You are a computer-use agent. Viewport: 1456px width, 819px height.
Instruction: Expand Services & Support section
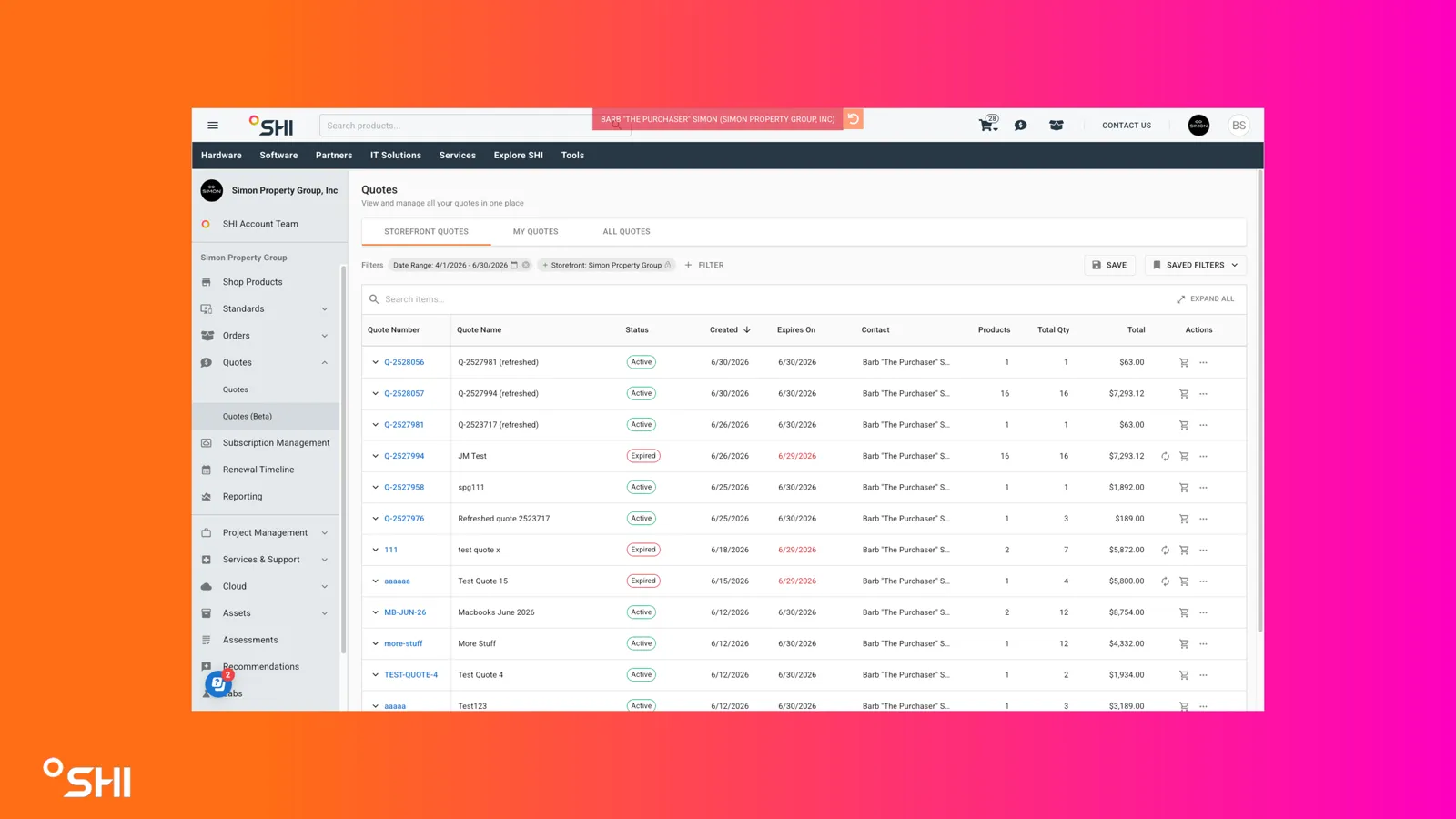pyautogui.click(x=325, y=560)
